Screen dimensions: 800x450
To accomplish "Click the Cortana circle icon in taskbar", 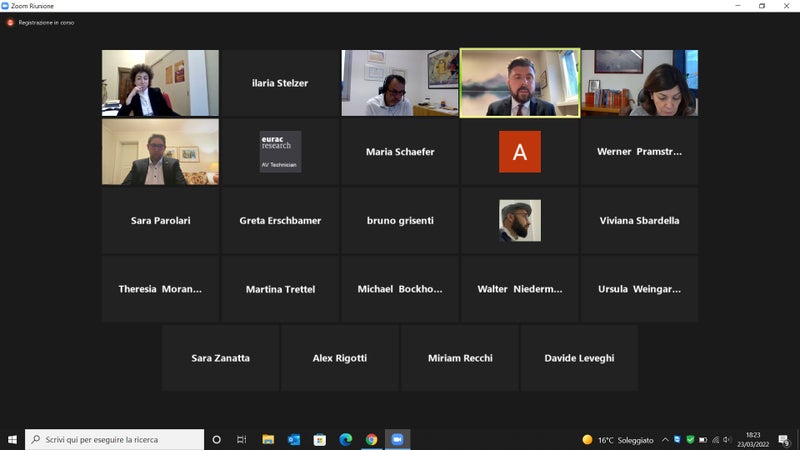I will pyautogui.click(x=217, y=439).
